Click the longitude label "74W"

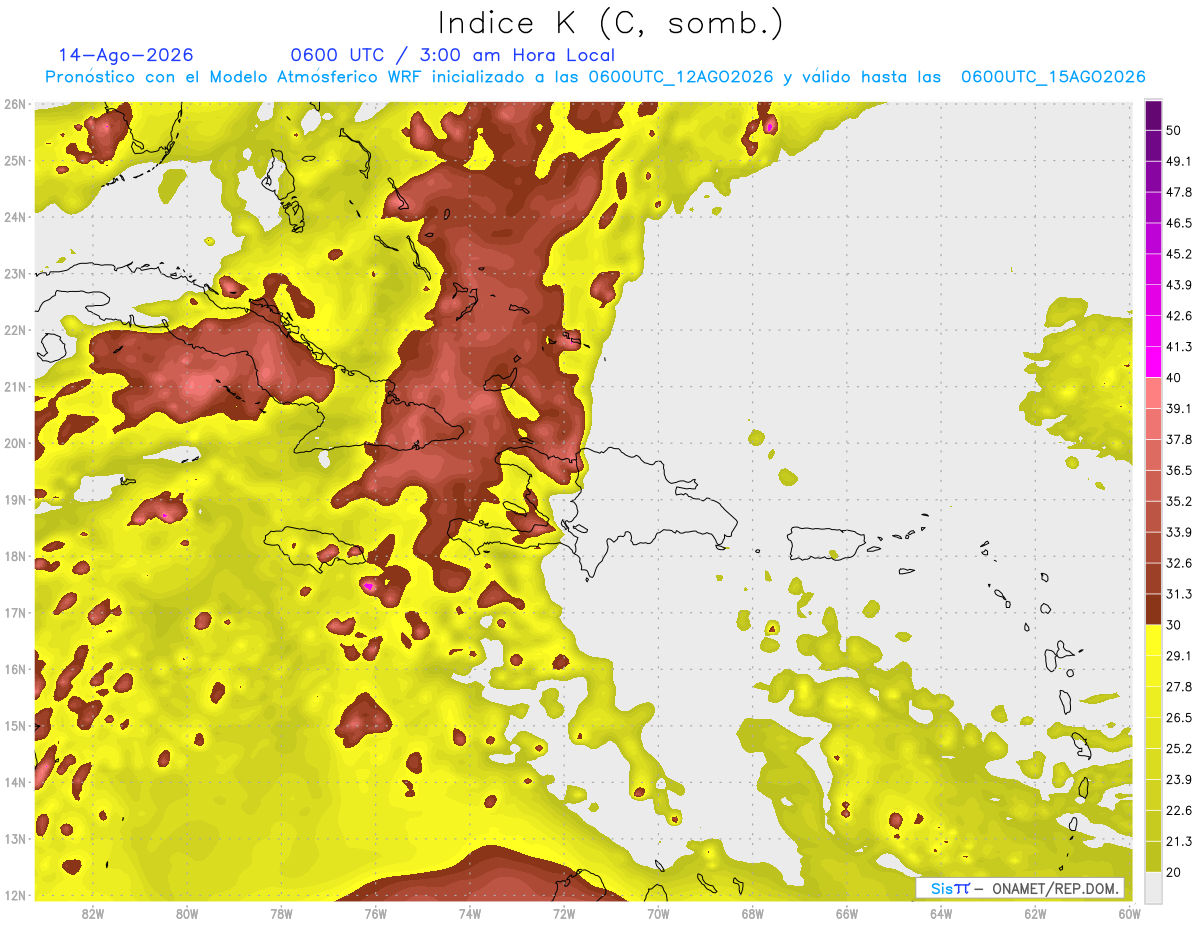pyautogui.click(x=470, y=913)
